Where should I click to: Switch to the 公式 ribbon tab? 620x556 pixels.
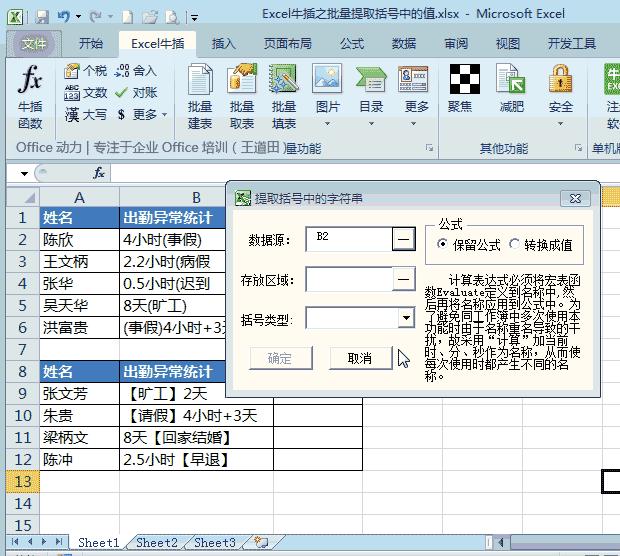click(x=352, y=43)
